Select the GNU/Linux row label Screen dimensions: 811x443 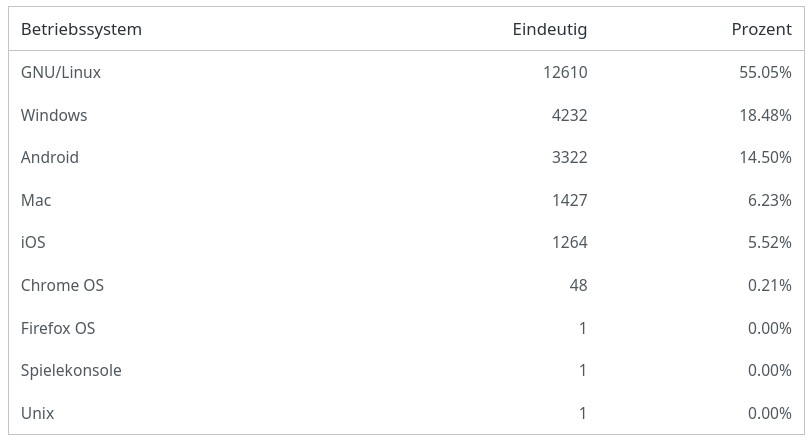coord(61,72)
